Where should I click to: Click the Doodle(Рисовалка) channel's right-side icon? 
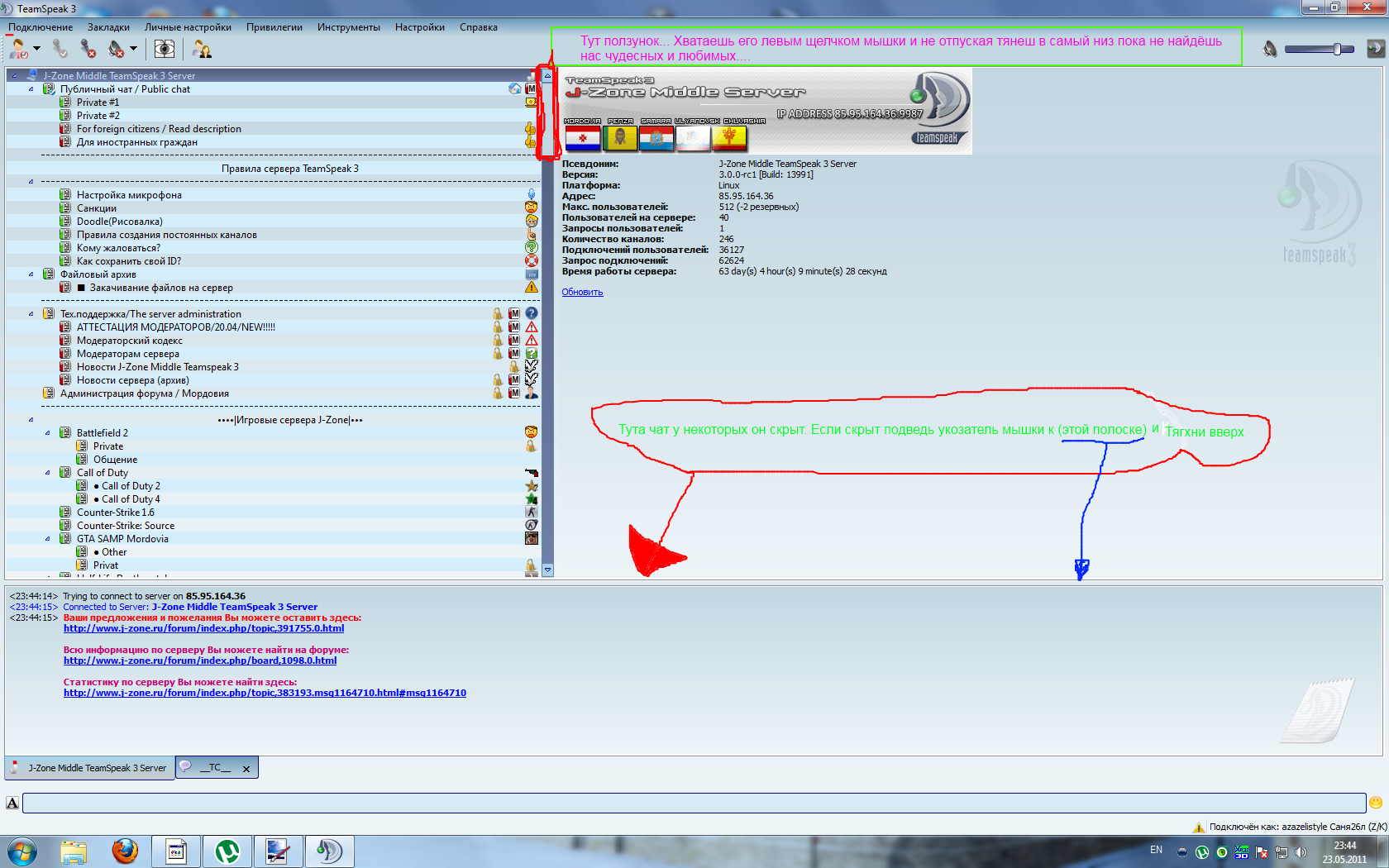532,222
